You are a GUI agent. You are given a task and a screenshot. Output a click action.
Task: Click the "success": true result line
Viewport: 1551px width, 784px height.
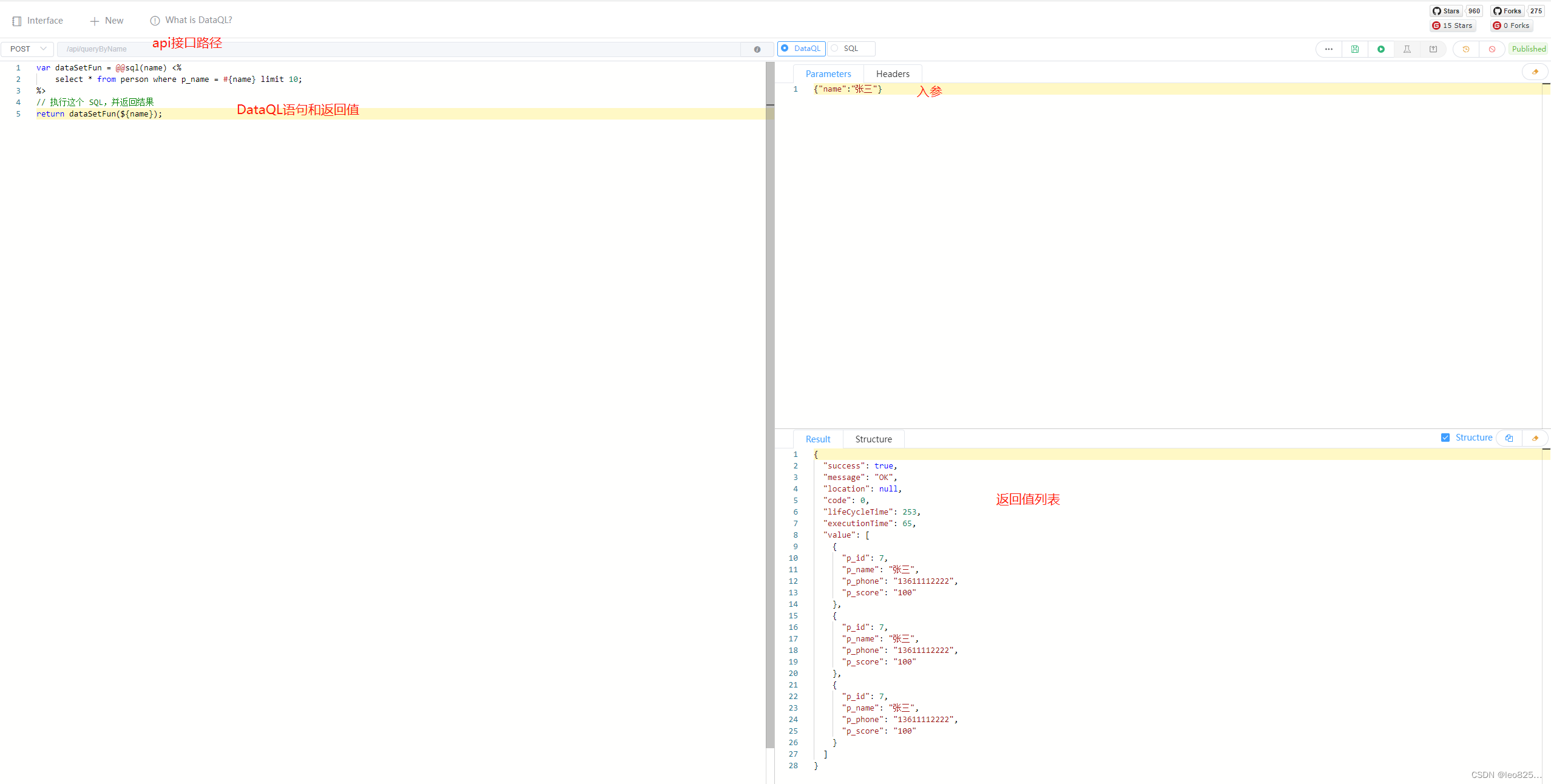point(860,466)
